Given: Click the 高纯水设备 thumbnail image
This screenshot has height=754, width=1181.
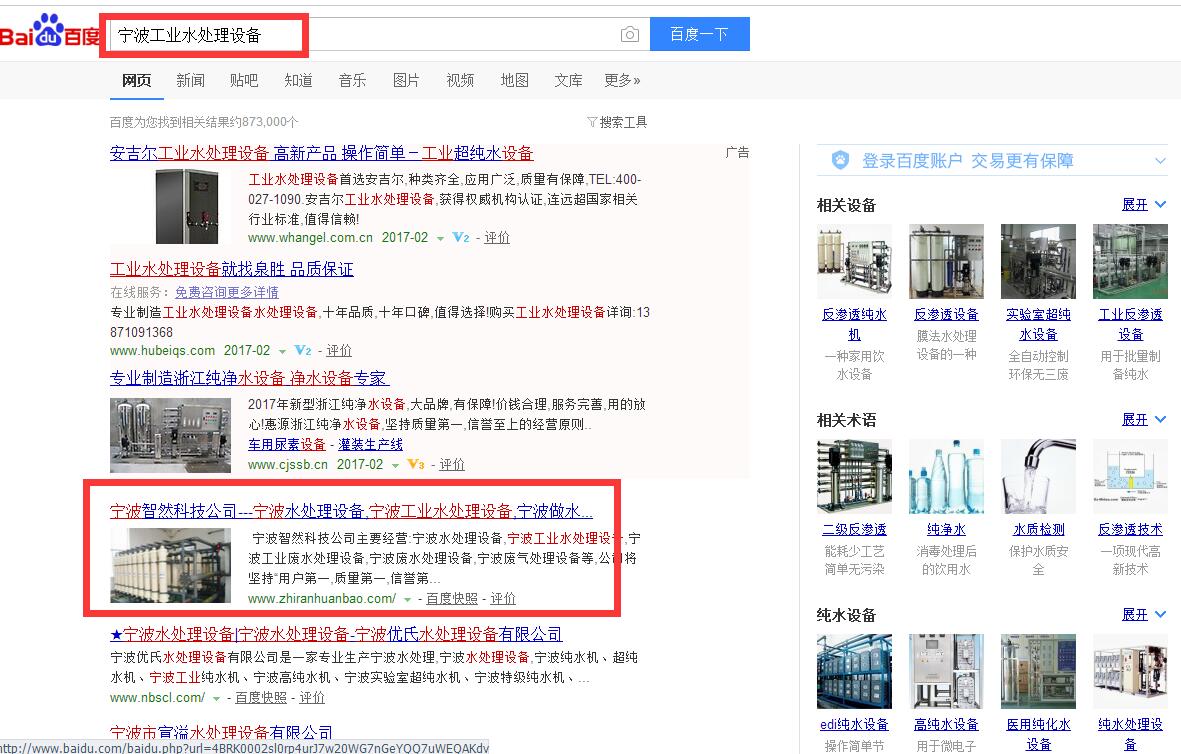Looking at the screenshot, I should pos(946,671).
